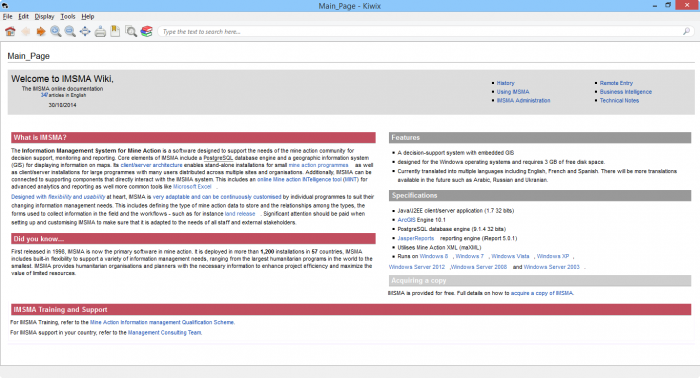Screen dimensions: 700x378
Task: Click the 'Acquiring a copy' section header
Action: 540,280
